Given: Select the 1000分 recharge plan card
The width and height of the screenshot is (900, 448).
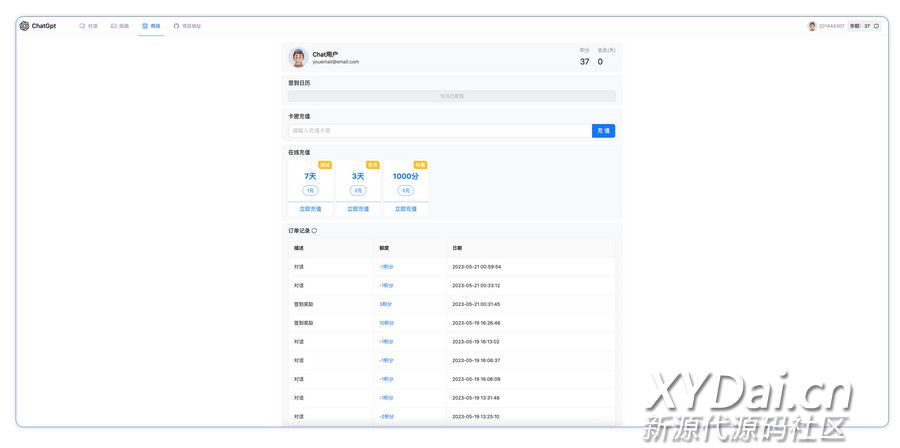Looking at the screenshot, I should tap(405, 180).
